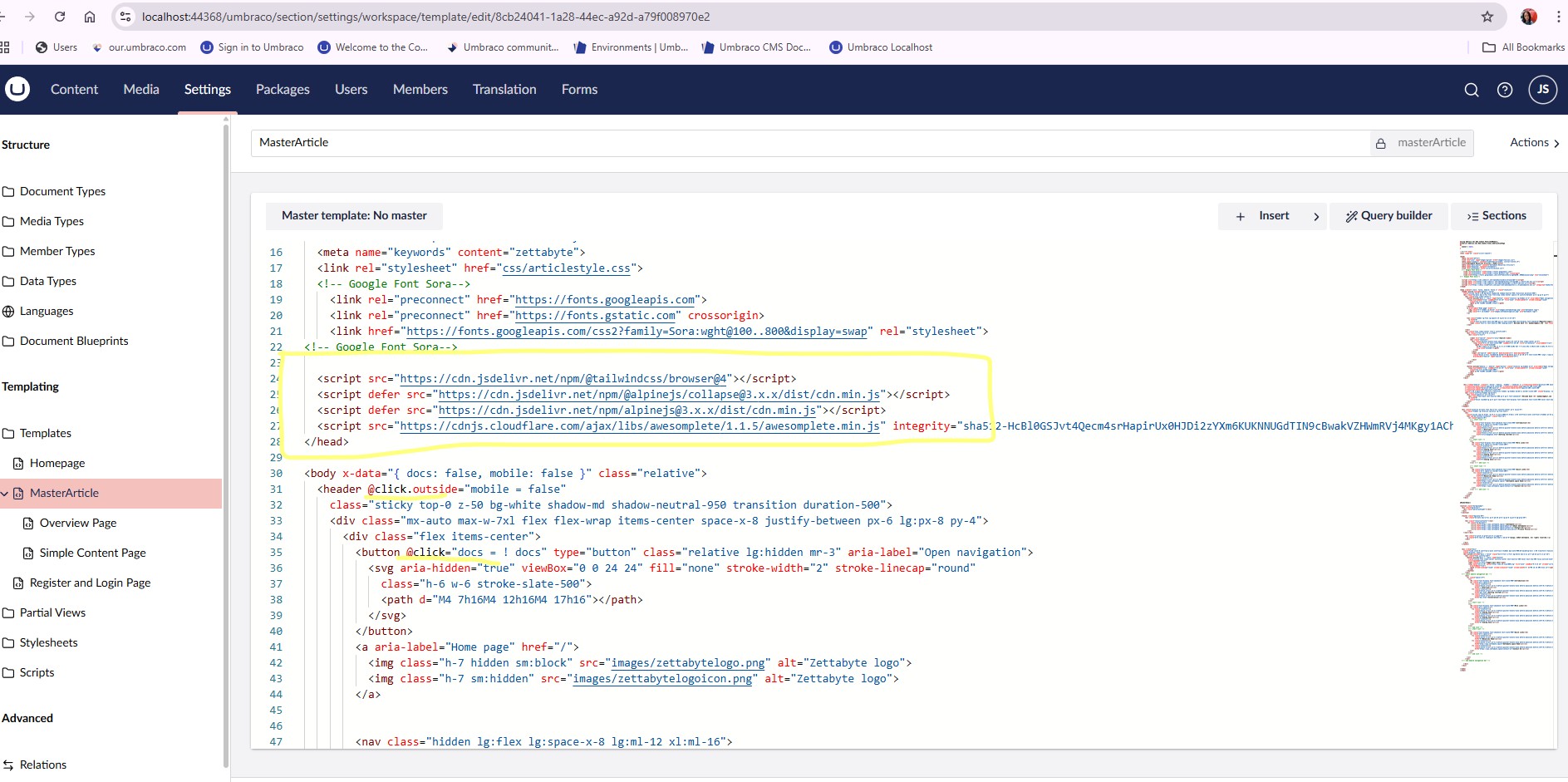Go to the Media section
This screenshot has height=782, width=1568.
[141, 89]
